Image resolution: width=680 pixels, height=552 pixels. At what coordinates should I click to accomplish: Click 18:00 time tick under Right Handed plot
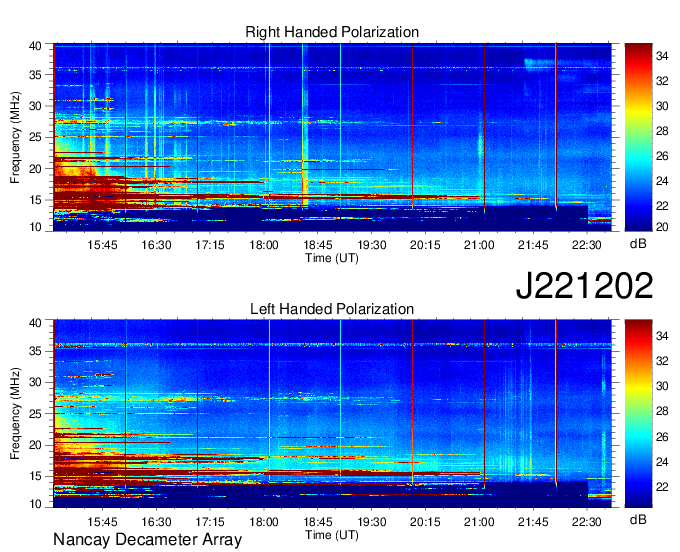[264, 245]
